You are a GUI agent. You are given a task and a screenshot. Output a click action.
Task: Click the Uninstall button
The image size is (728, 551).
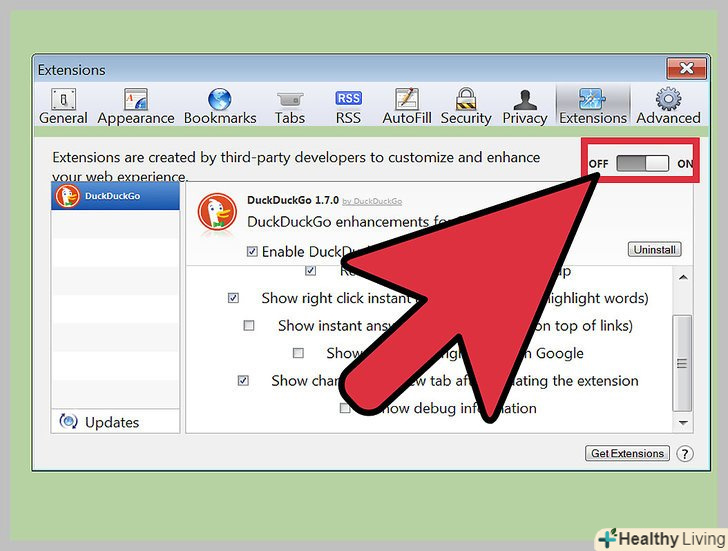click(655, 250)
